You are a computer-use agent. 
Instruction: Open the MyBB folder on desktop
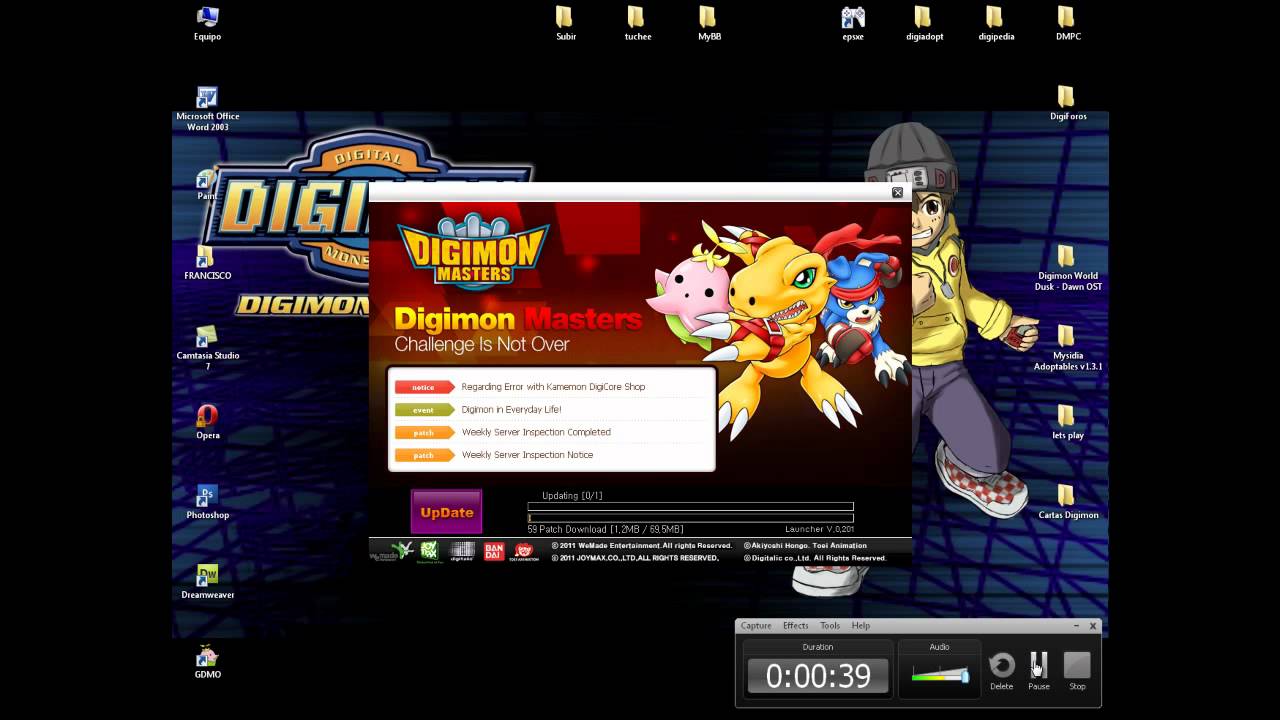pyautogui.click(x=709, y=24)
